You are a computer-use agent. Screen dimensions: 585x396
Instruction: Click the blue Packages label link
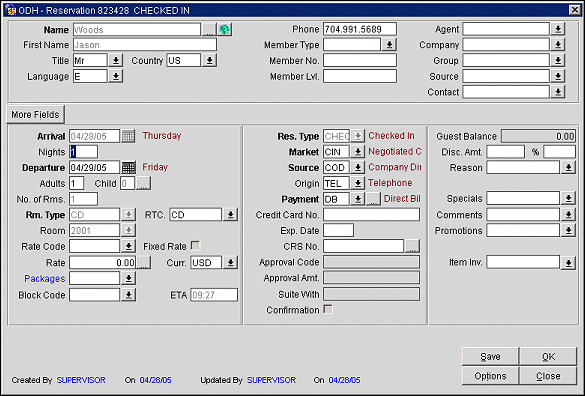tap(45, 279)
